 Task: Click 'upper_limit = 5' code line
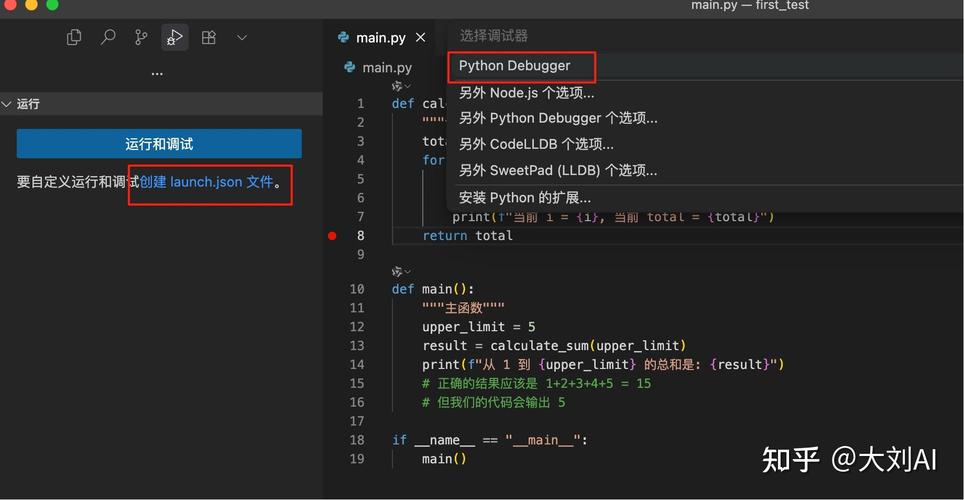pos(478,327)
